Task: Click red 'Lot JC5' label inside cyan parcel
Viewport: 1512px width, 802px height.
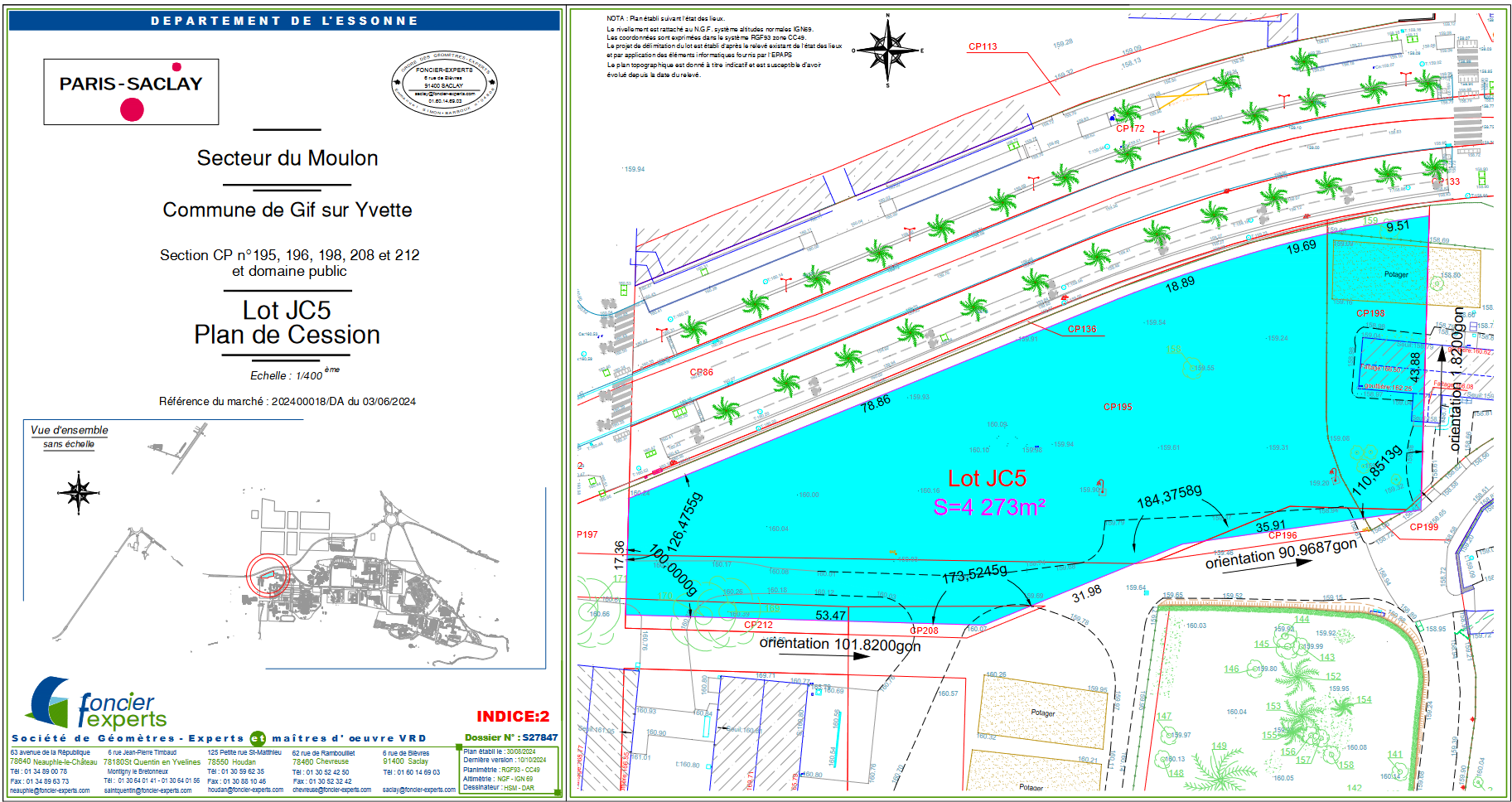Action: (987, 478)
